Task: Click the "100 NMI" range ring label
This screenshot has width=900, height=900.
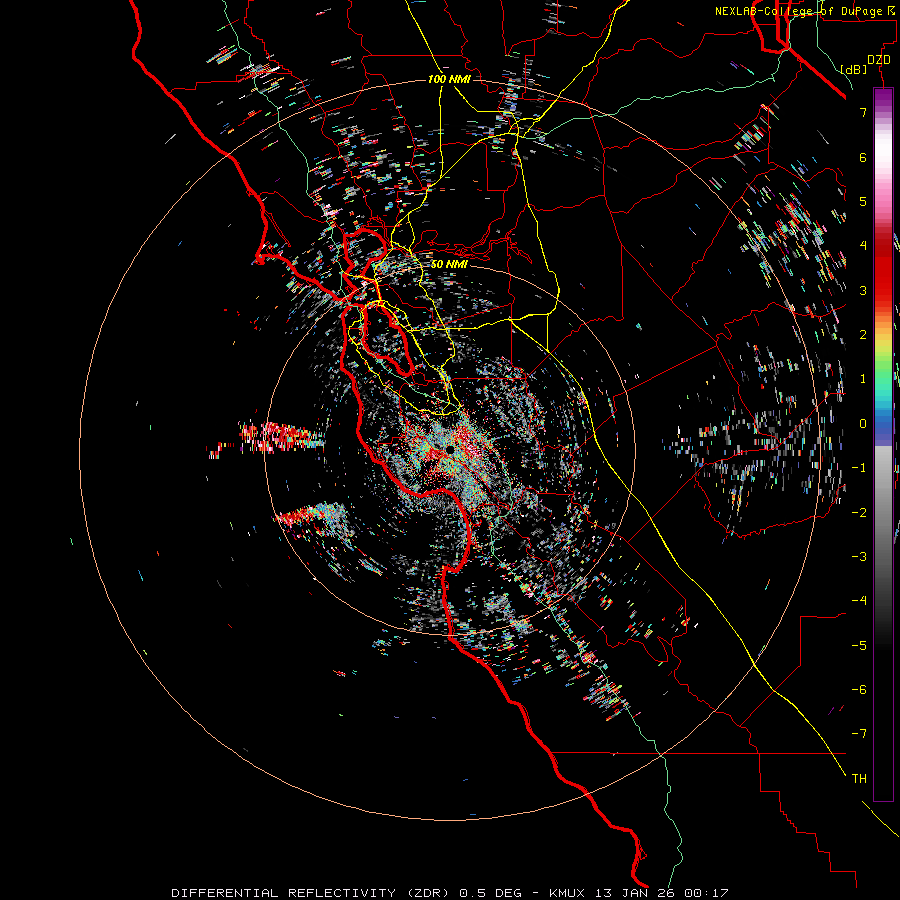Action: [x=449, y=79]
